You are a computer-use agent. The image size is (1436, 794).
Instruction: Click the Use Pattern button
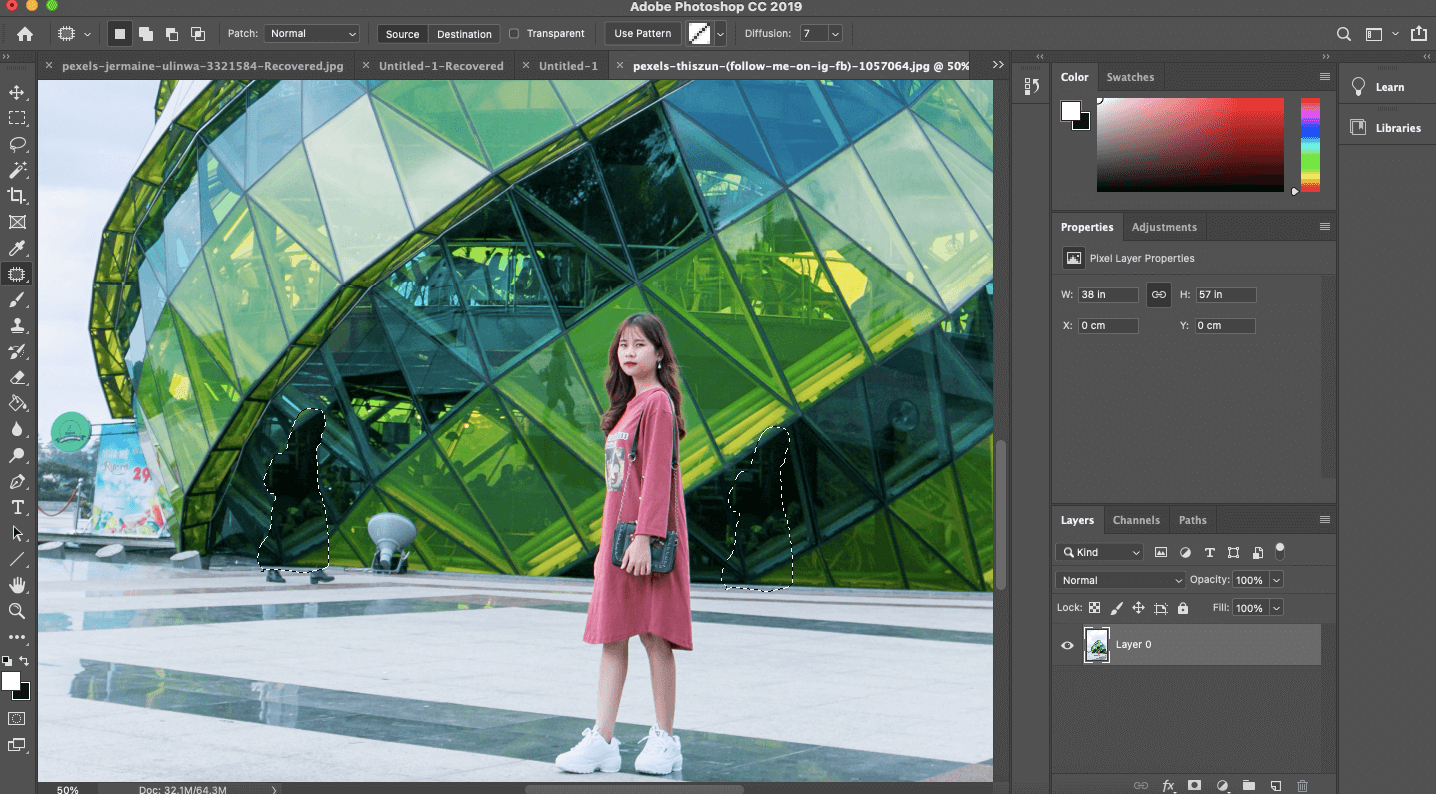[642, 34]
